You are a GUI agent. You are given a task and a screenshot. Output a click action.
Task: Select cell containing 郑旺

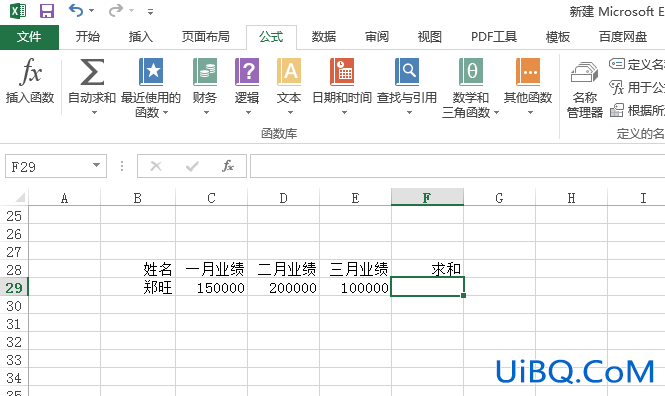click(x=138, y=287)
